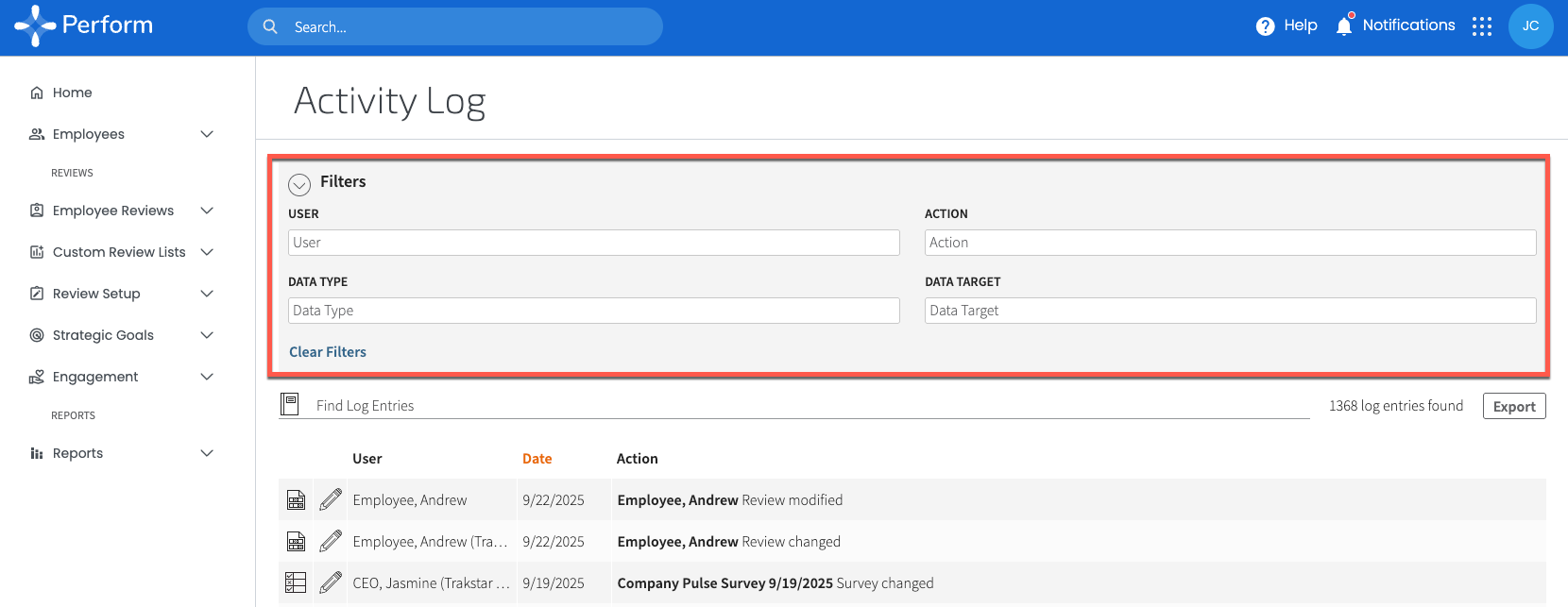Open the apps grid menu icon

click(x=1481, y=26)
